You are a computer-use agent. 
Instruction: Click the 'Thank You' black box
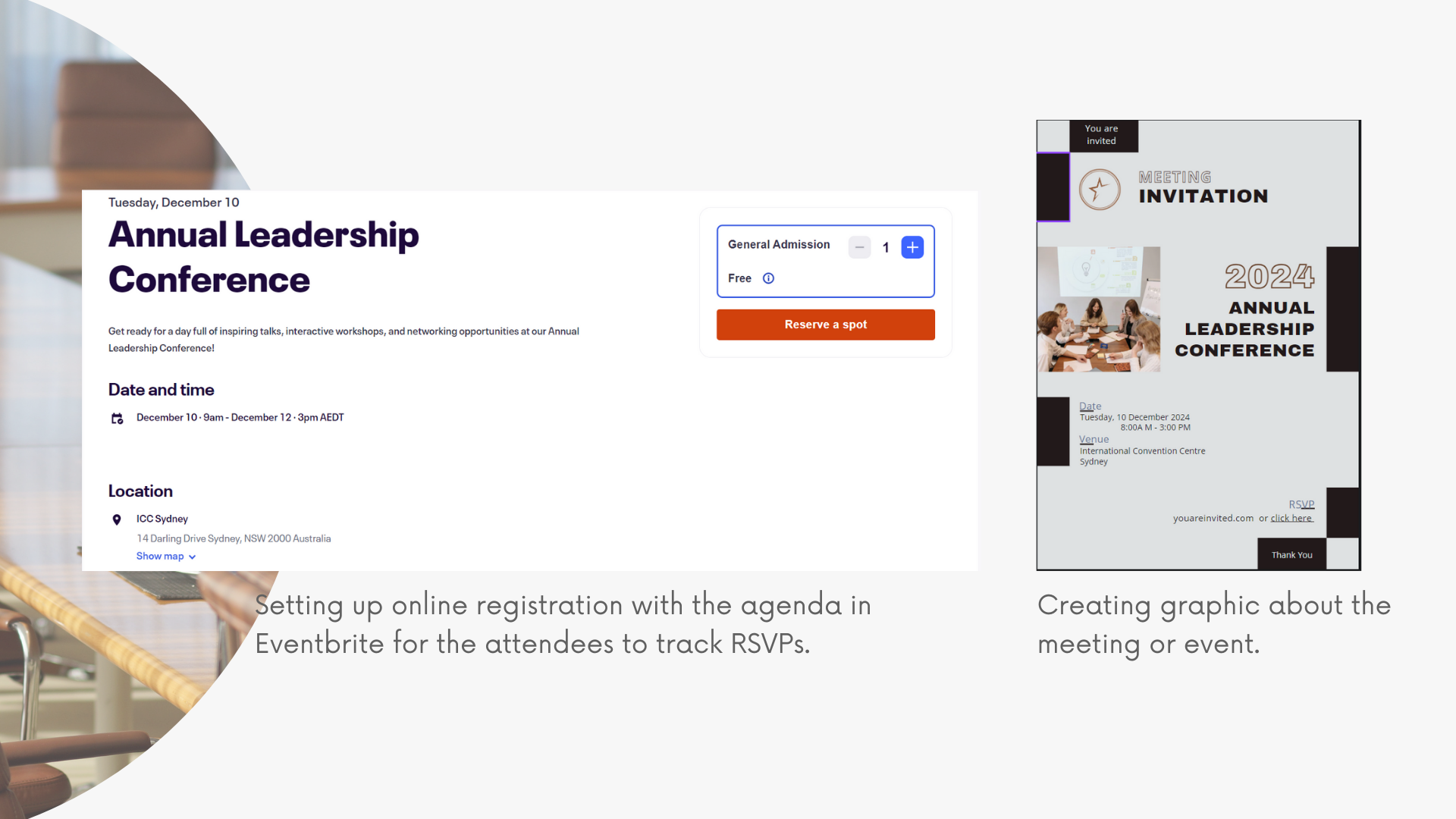coord(1291,554)
